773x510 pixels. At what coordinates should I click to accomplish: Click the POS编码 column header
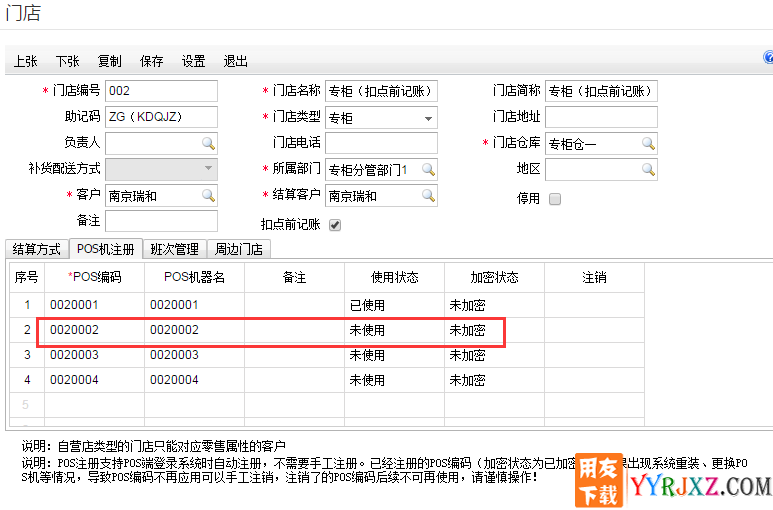click(95, 277)
